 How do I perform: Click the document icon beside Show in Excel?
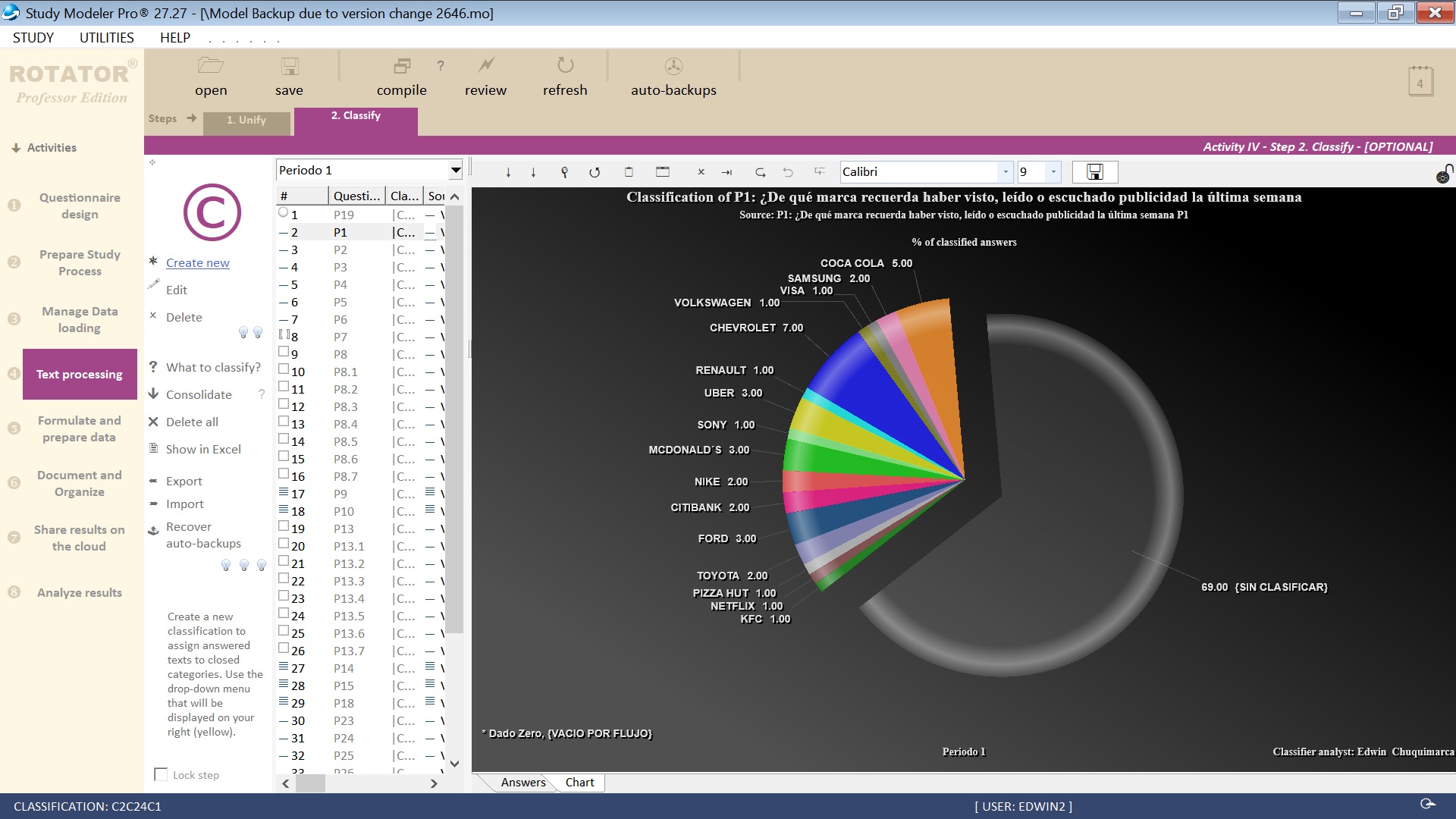click(153, 448)
